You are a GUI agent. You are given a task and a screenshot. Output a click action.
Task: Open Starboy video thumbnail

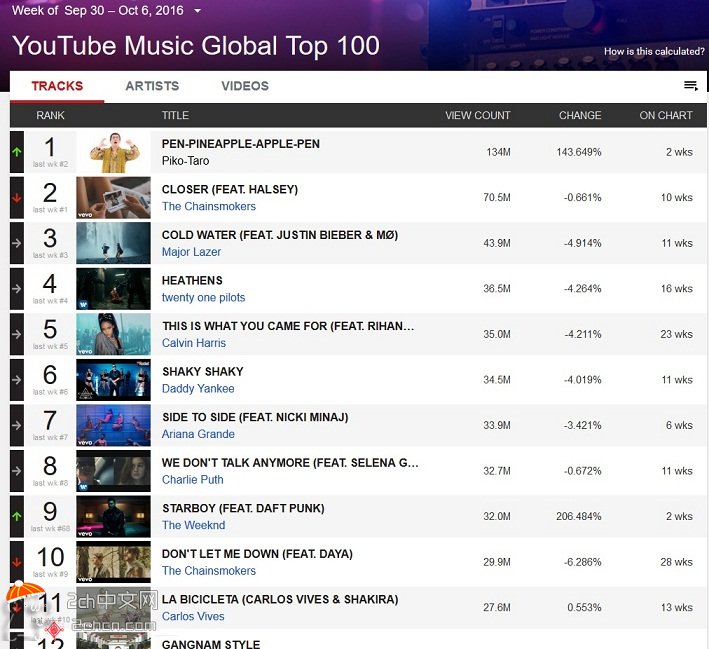pyautogui.click(x=113, y=516)
